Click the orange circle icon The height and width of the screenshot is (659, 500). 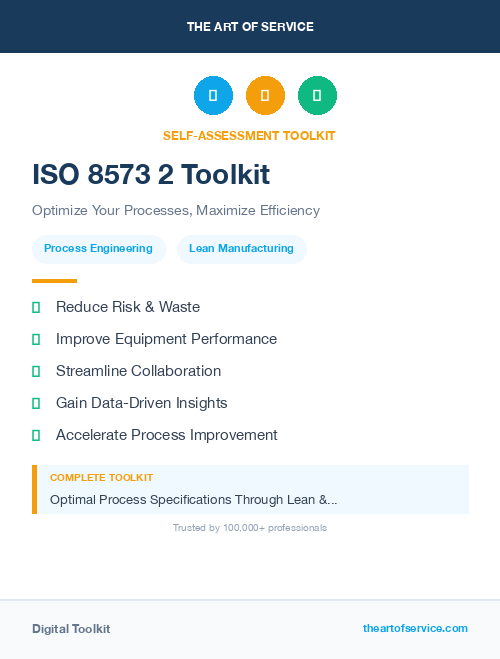coord(266,95)
